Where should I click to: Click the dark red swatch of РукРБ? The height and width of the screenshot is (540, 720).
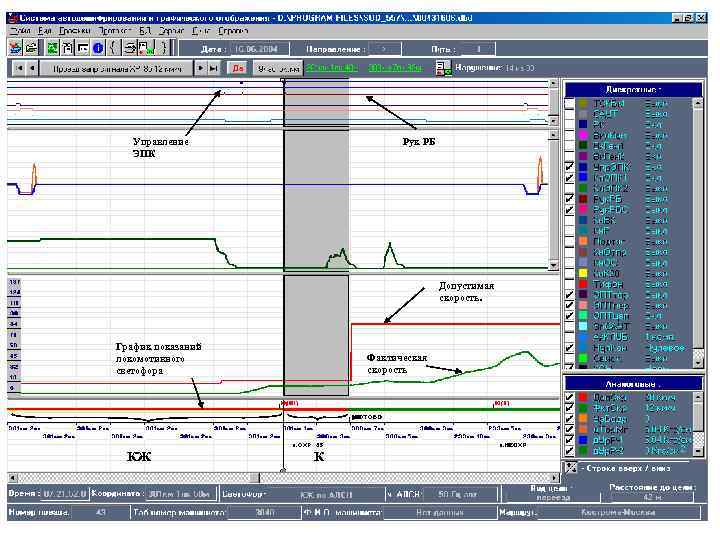point(583,198)
